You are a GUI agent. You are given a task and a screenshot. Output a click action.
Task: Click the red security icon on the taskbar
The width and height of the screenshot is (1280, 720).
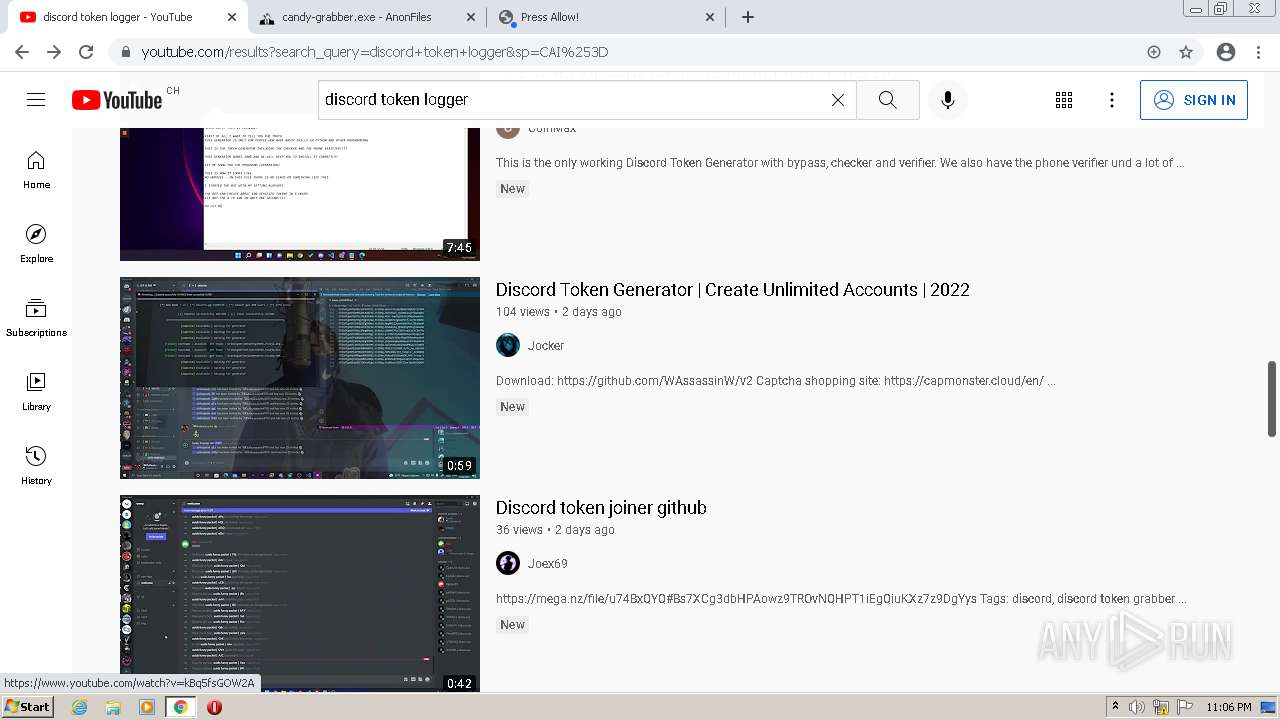point(214,707)
